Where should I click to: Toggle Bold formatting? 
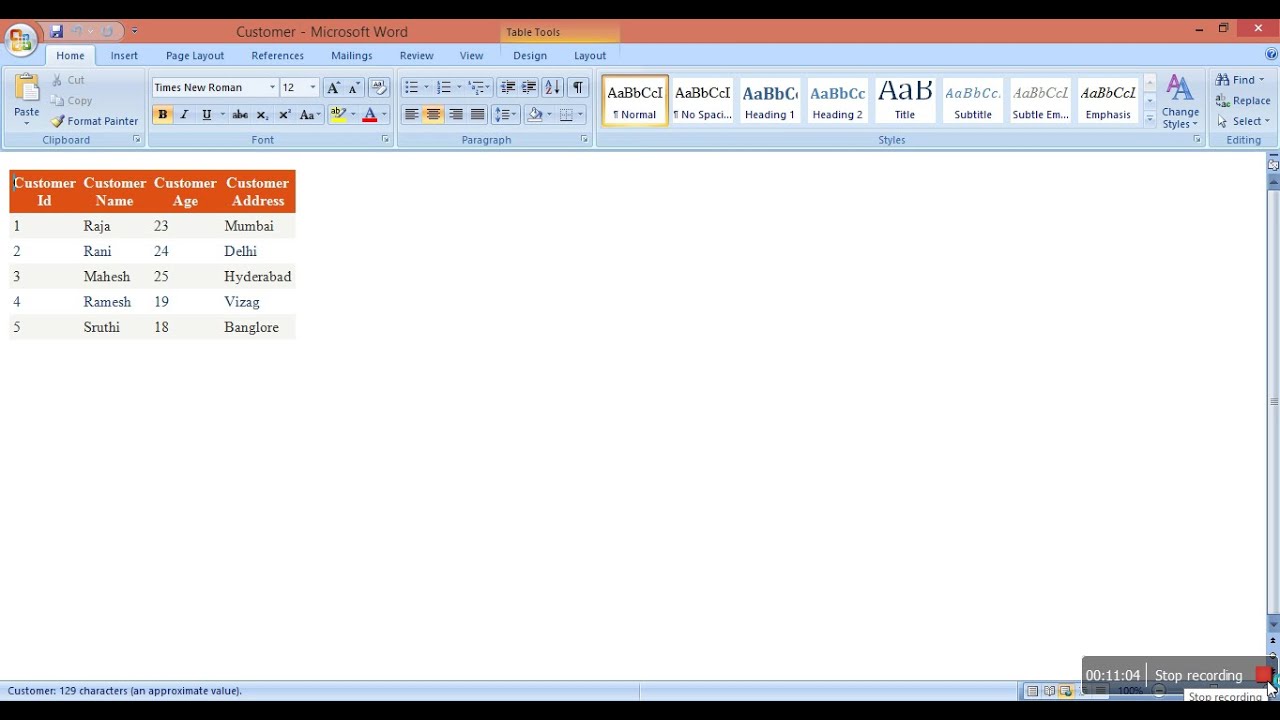tap(162, 115)
